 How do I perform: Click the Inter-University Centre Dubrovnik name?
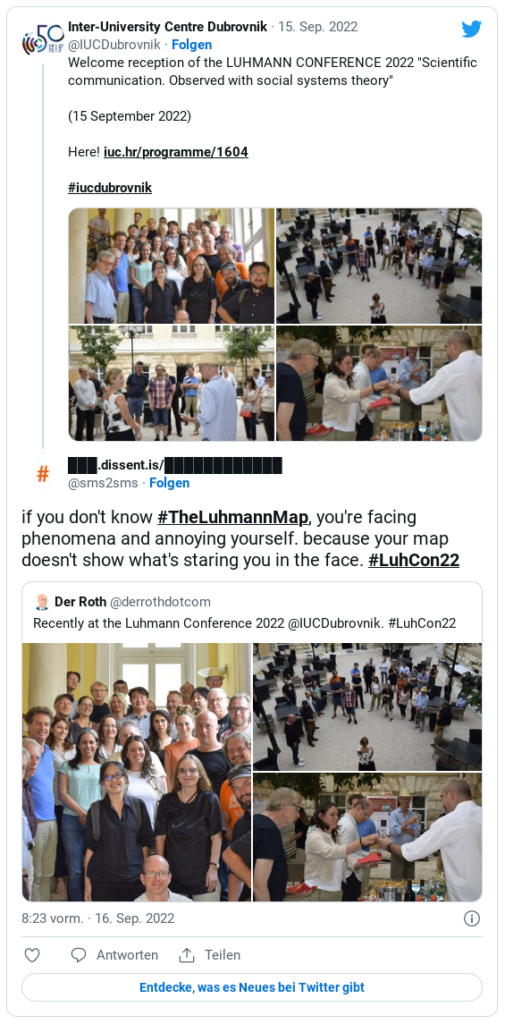(x=168, y=27)
